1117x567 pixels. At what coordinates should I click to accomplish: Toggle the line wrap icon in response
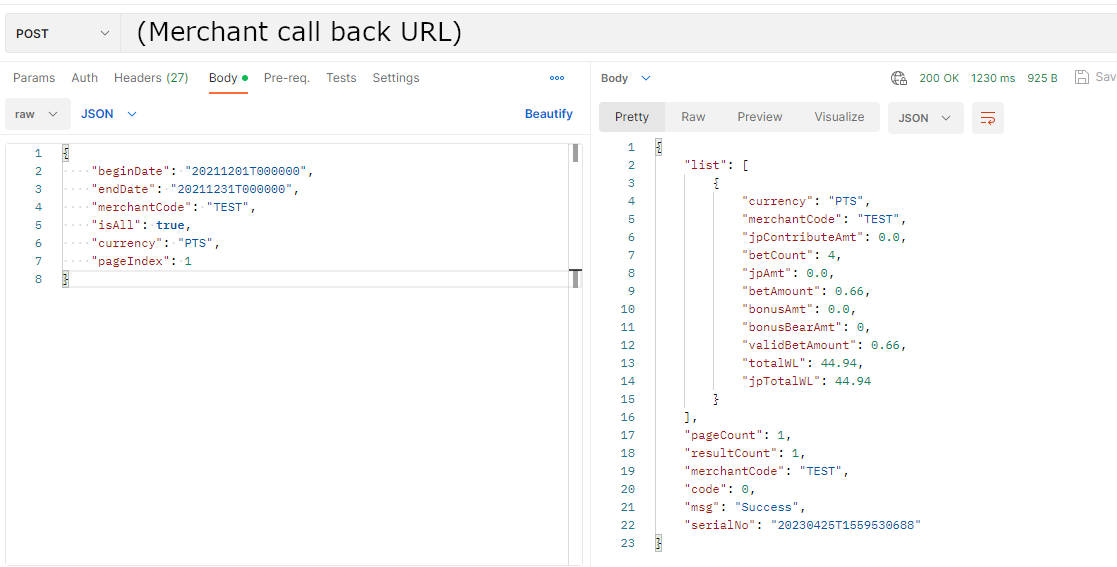pos(987,118)
